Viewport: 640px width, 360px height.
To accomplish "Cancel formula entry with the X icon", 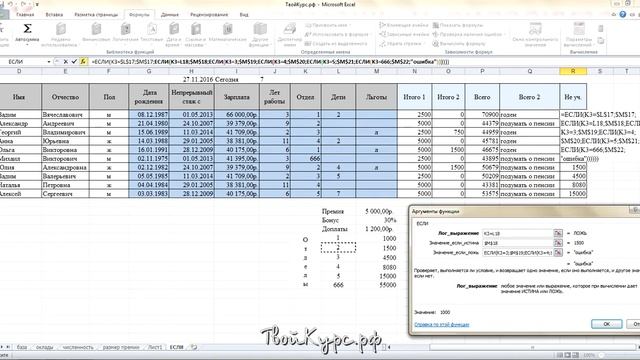I will point(65,62).
